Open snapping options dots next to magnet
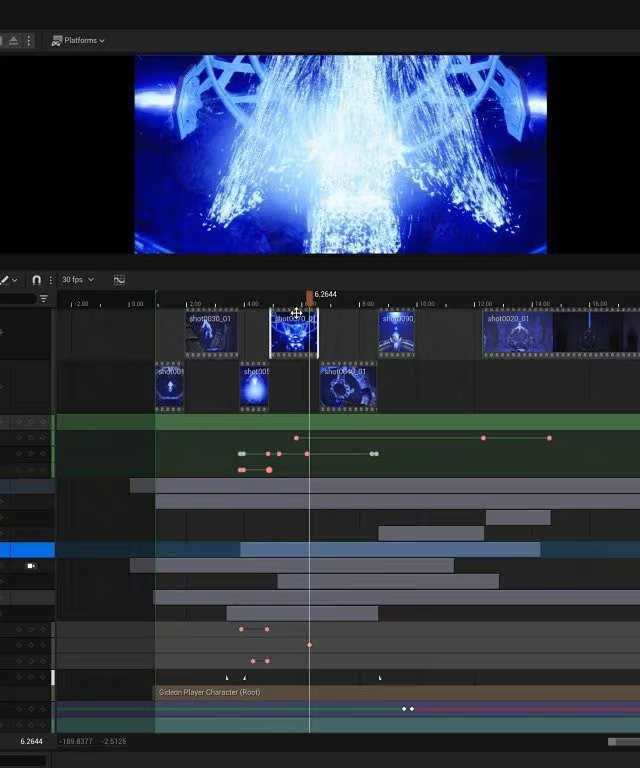The image size is (640, 768). [49, 281]
